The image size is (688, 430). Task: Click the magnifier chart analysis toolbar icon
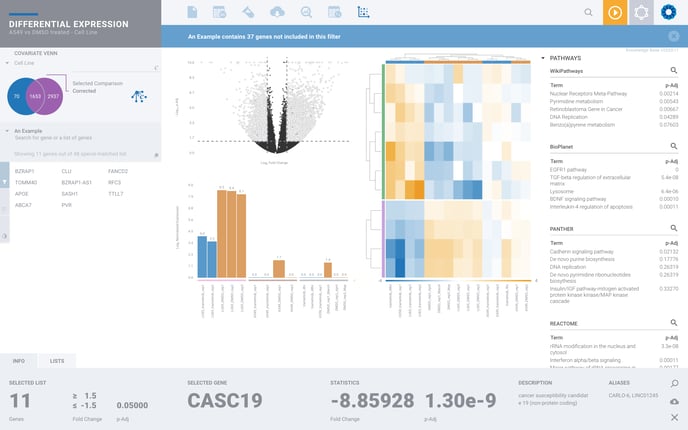coord(306,12)
